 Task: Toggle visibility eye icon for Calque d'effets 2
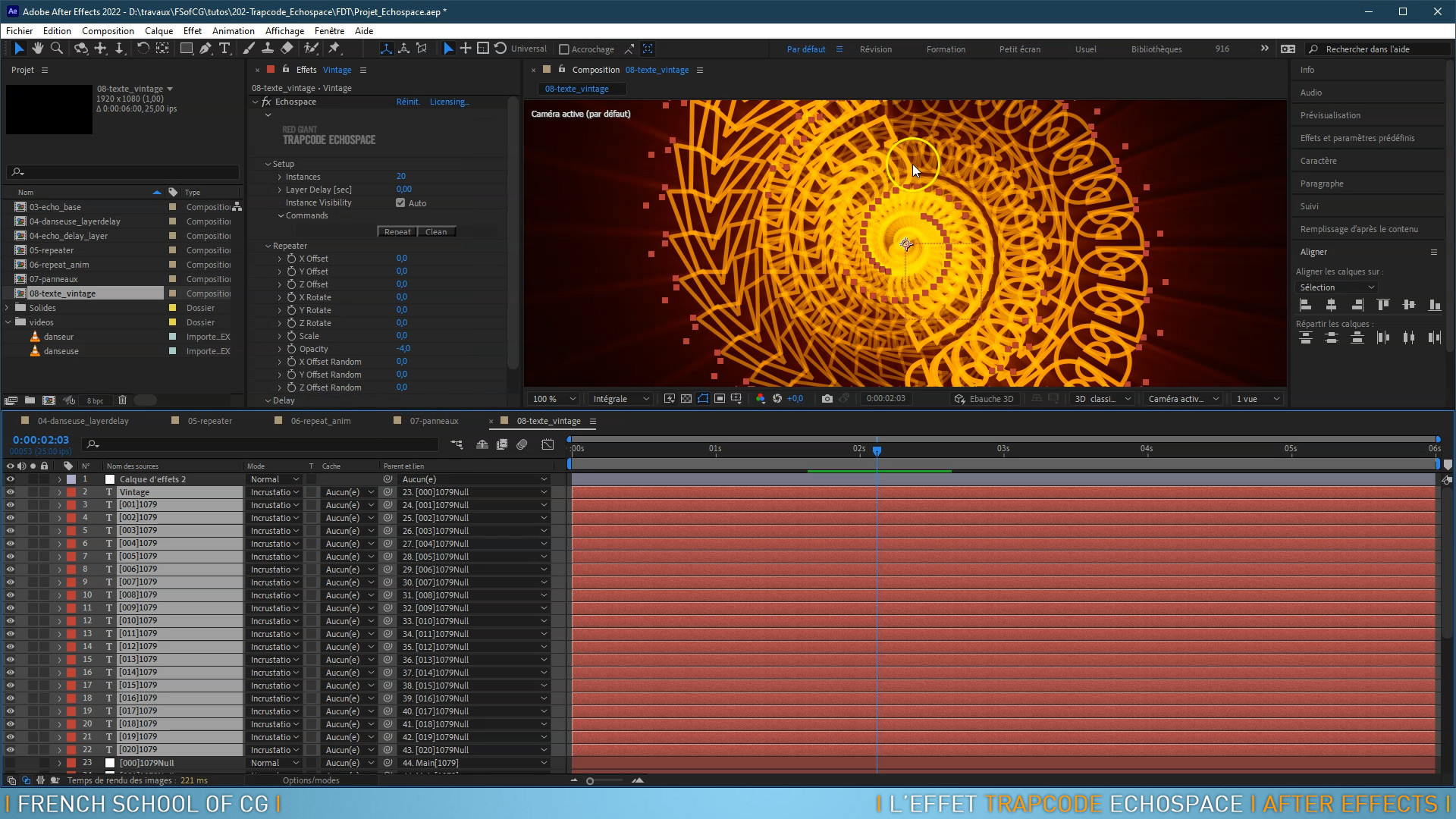click(x=10, y=479)
